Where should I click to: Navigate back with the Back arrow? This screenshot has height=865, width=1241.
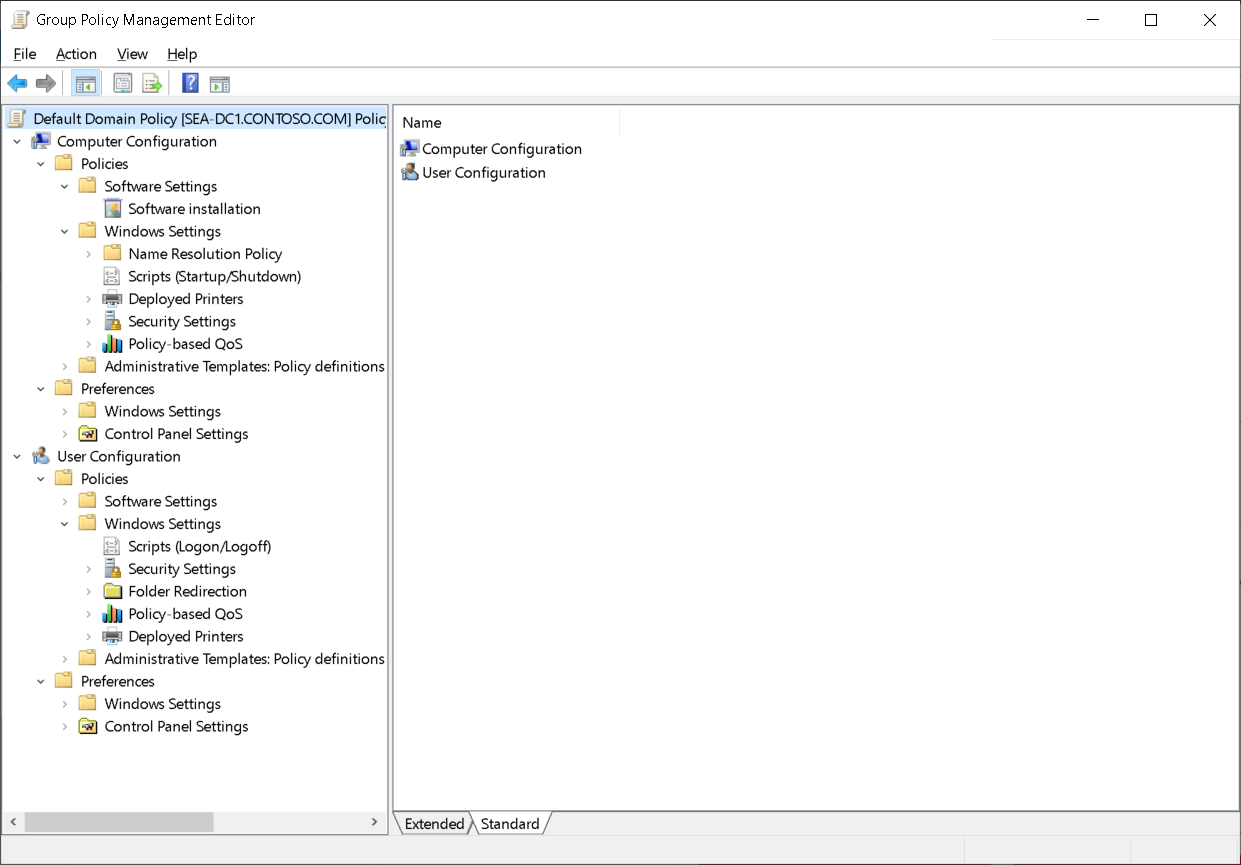[17, 83]
